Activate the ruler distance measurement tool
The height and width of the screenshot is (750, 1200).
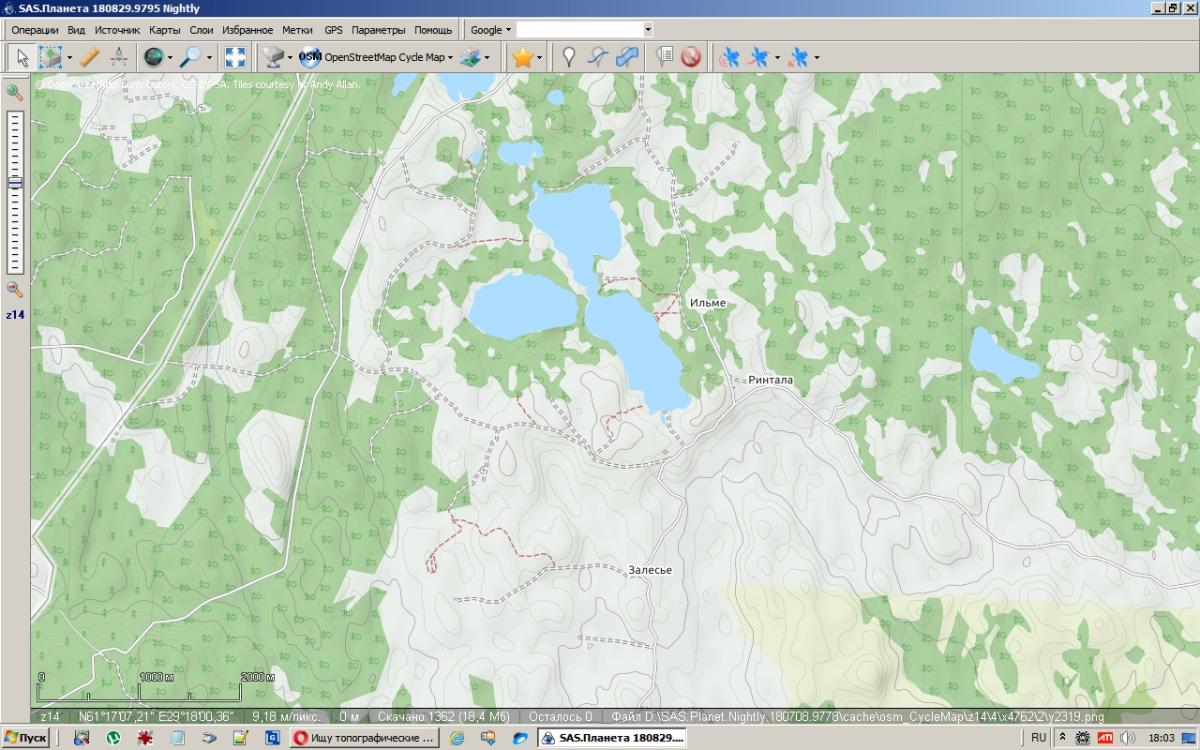[x=89, y=58]
